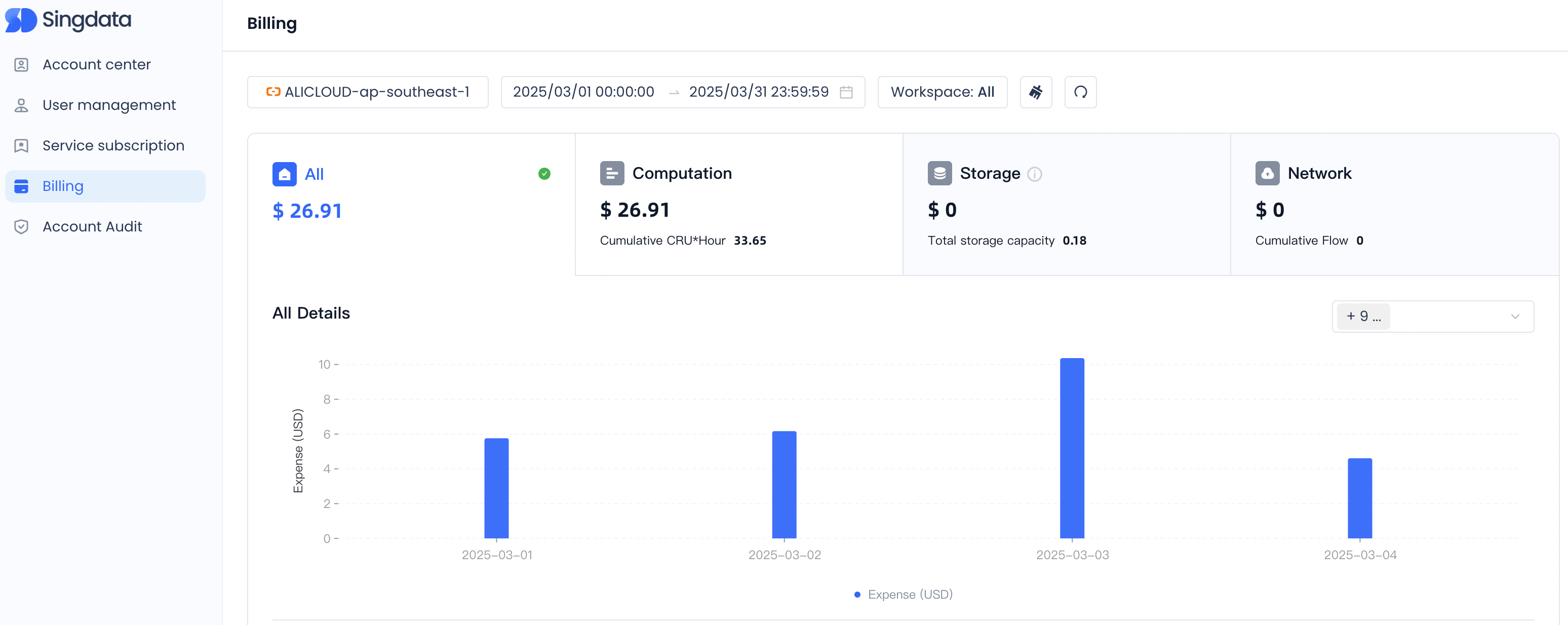Select the All cost card
This screenshot has width=1568, height=625.
(411, 204)
